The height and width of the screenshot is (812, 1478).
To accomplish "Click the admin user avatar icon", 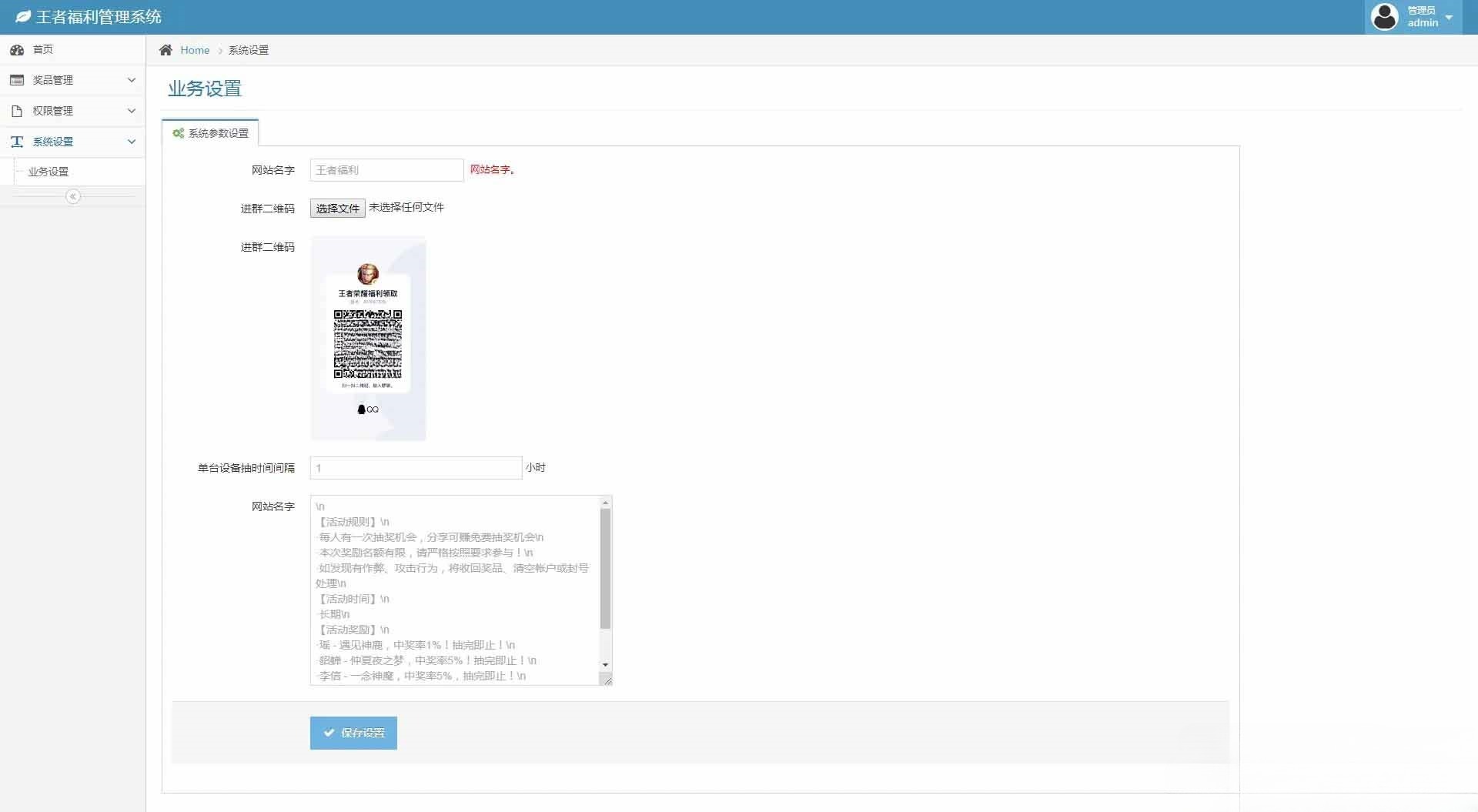I will pyautogui.click(x=1384, y=17).
